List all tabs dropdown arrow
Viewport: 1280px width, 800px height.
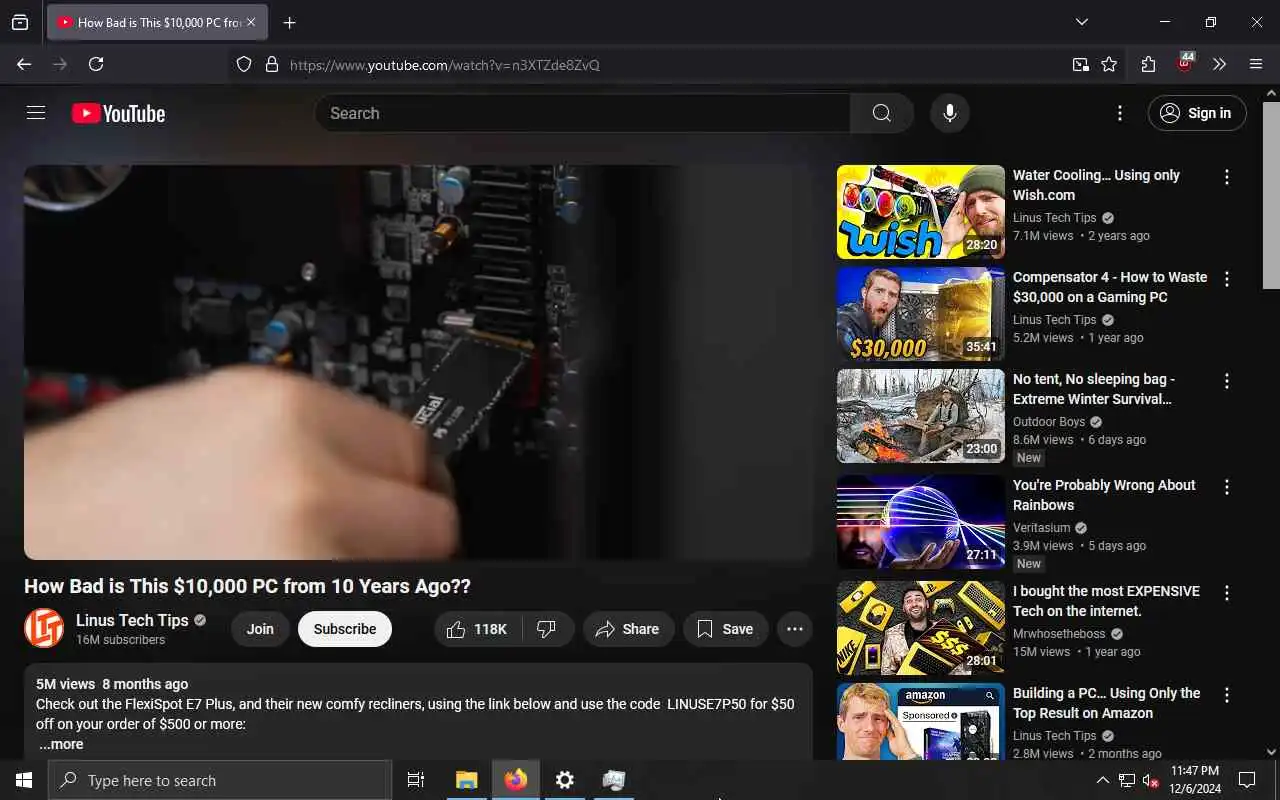tap(1082, 22)
